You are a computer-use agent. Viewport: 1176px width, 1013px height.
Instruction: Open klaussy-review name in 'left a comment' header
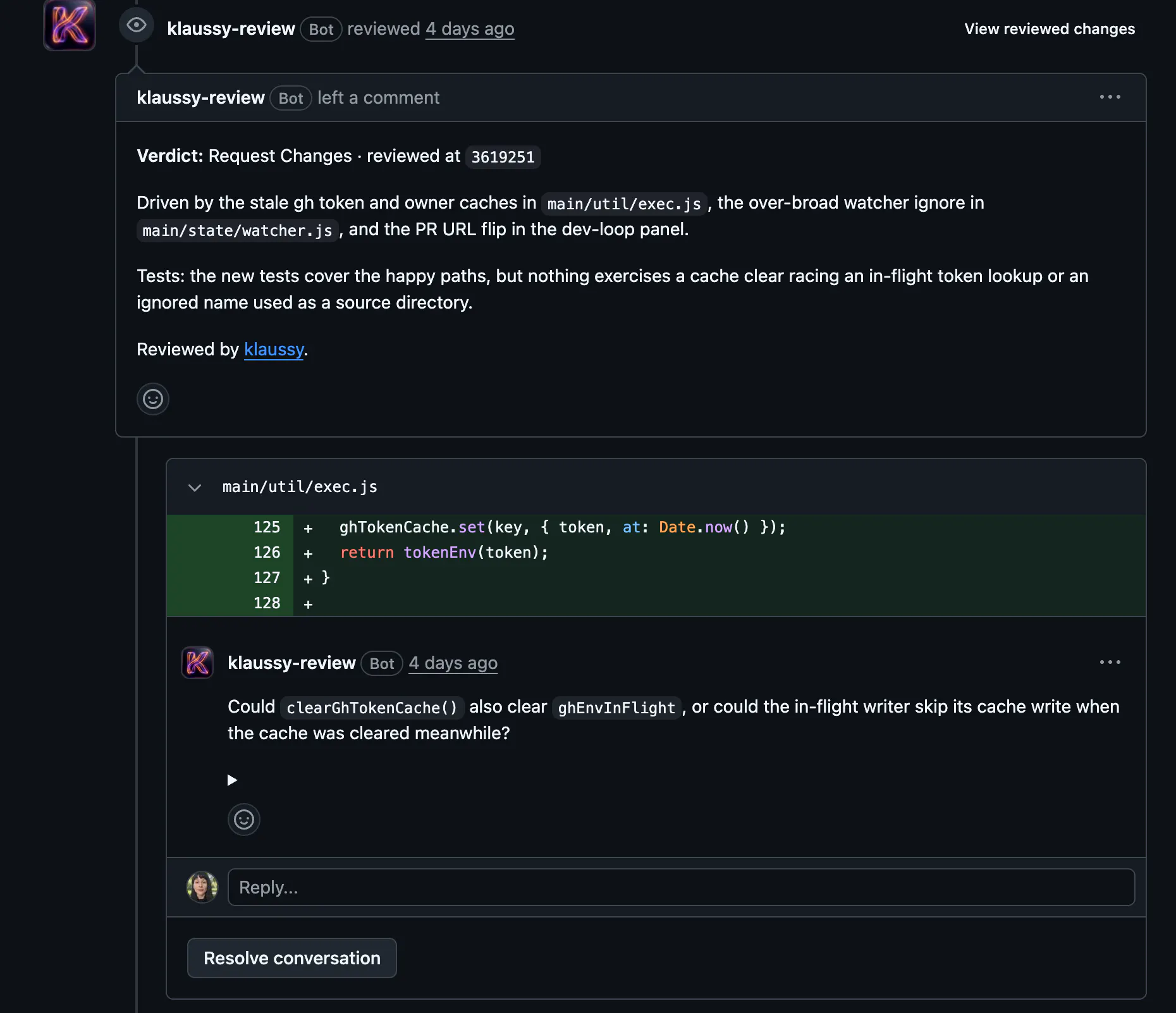point(200,98)
